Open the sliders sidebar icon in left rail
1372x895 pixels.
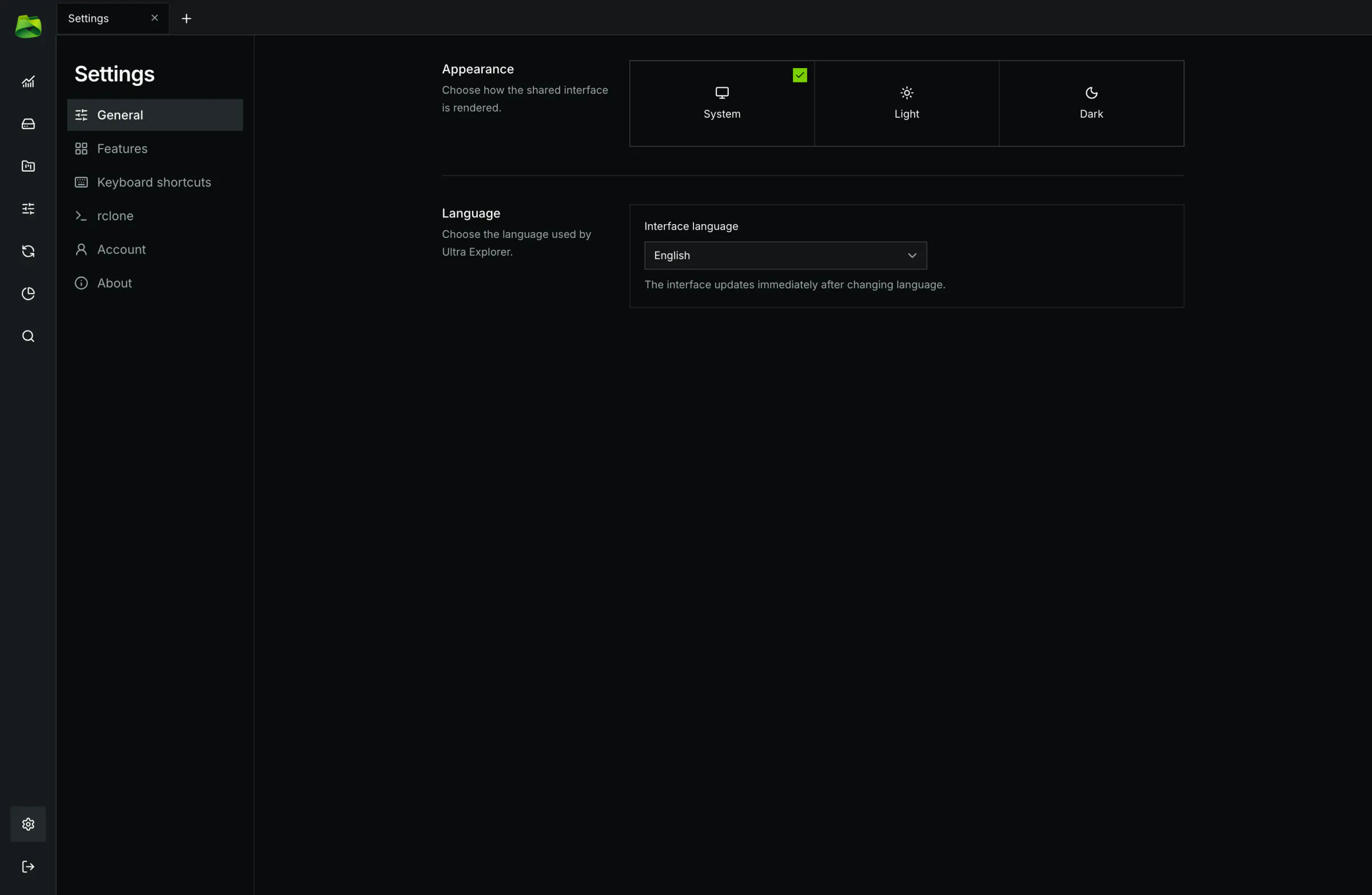click(28, 209)
